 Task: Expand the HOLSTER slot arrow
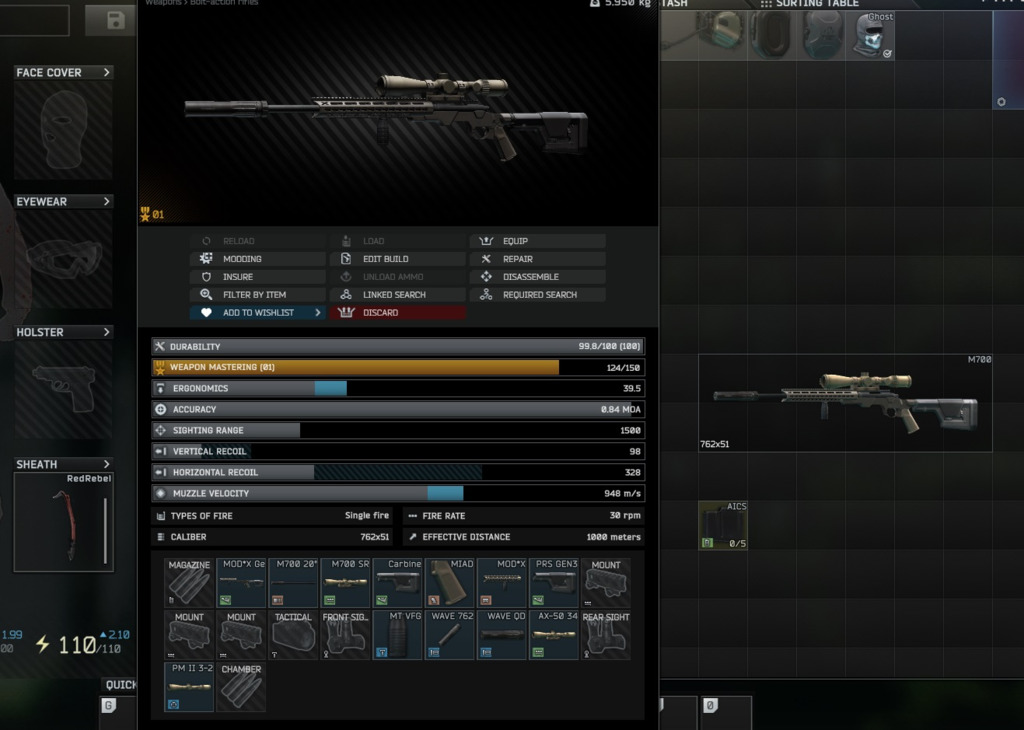(x=107, y=332)
